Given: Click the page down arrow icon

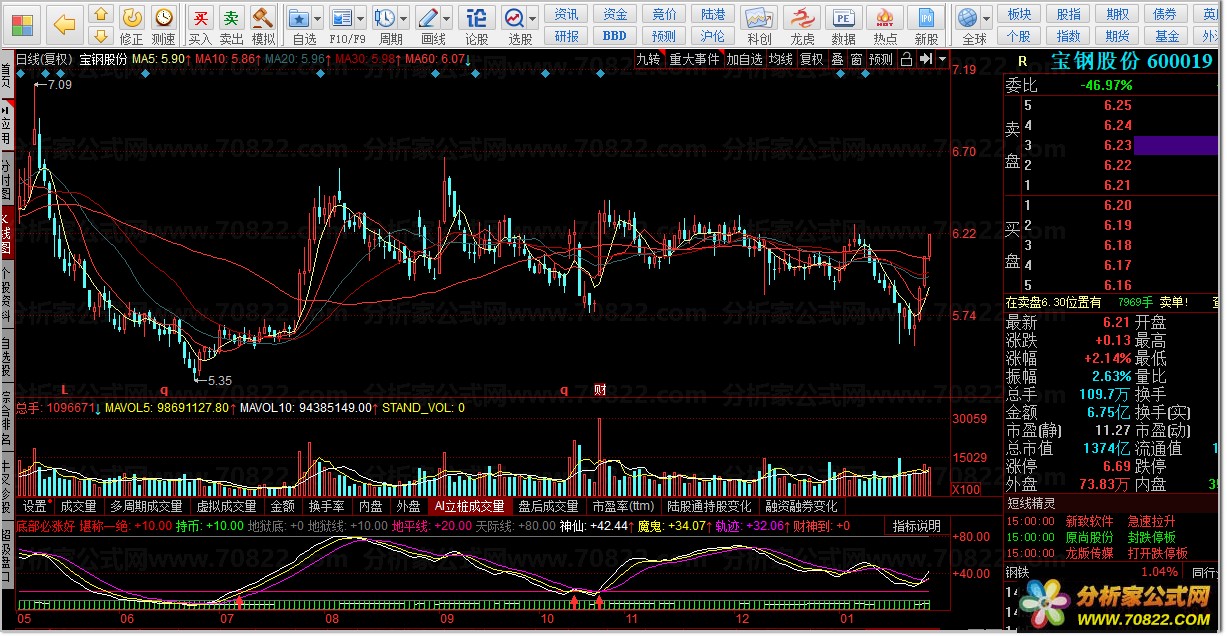Looking at the screenshot, I should click(101, 37).
